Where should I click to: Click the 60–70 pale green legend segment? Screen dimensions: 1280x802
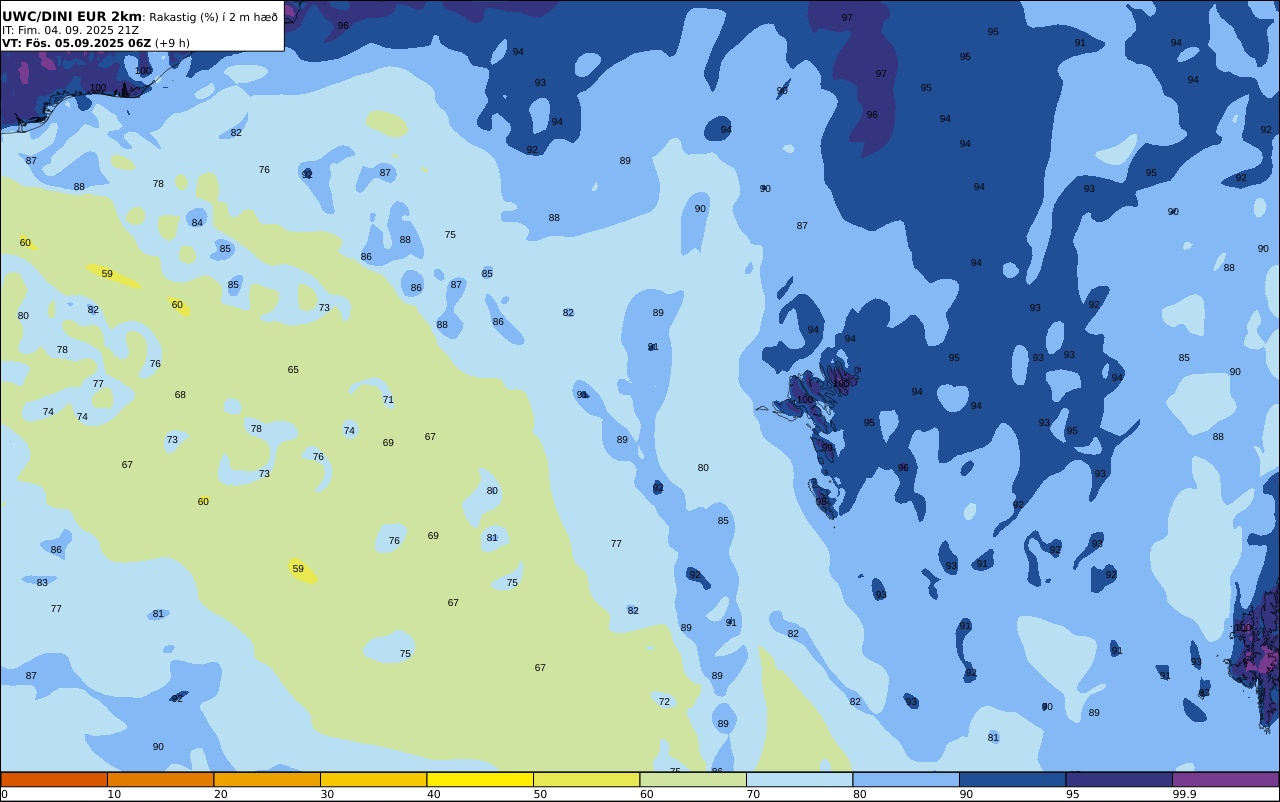pos(693,779)
